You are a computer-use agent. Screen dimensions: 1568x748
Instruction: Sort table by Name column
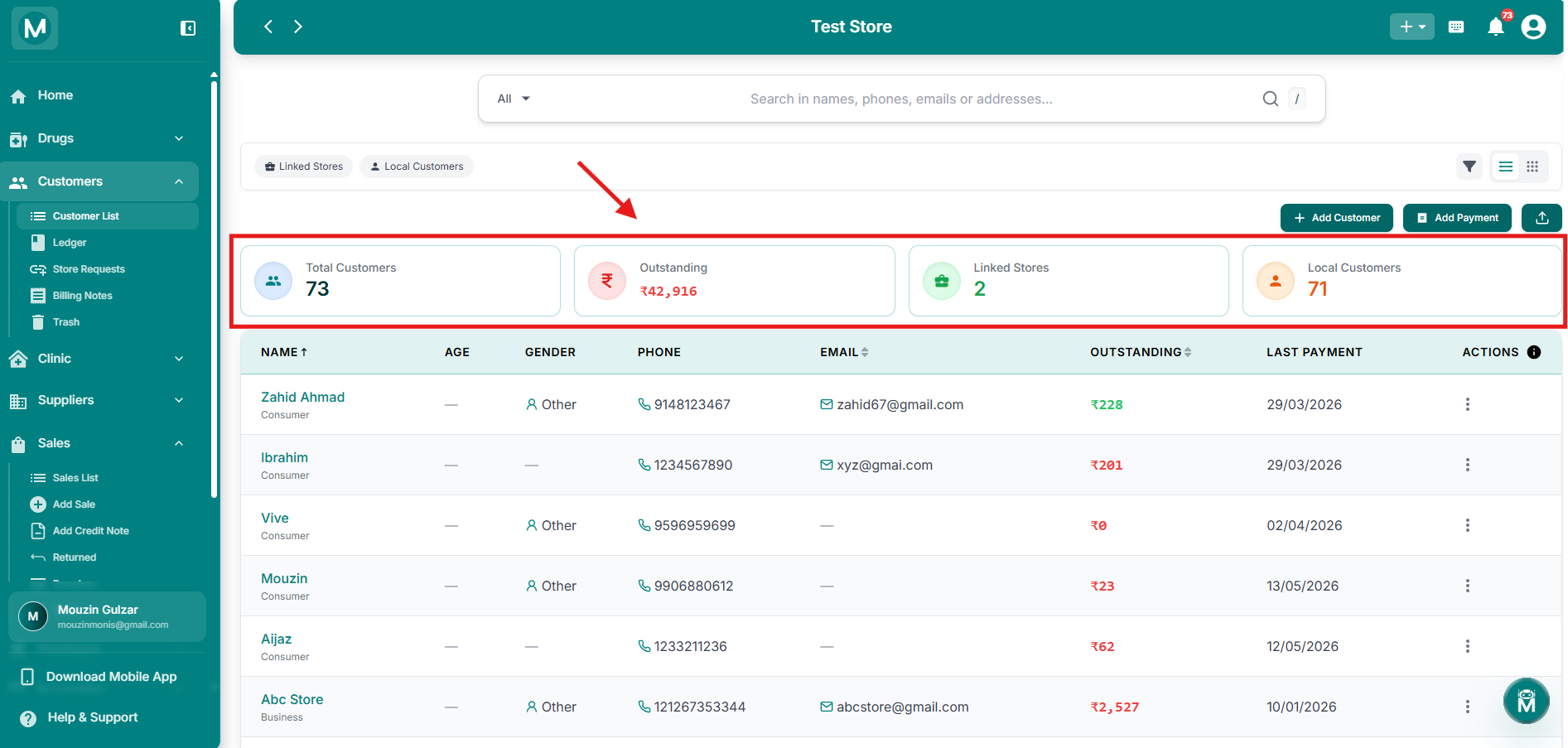click(284, 352)
